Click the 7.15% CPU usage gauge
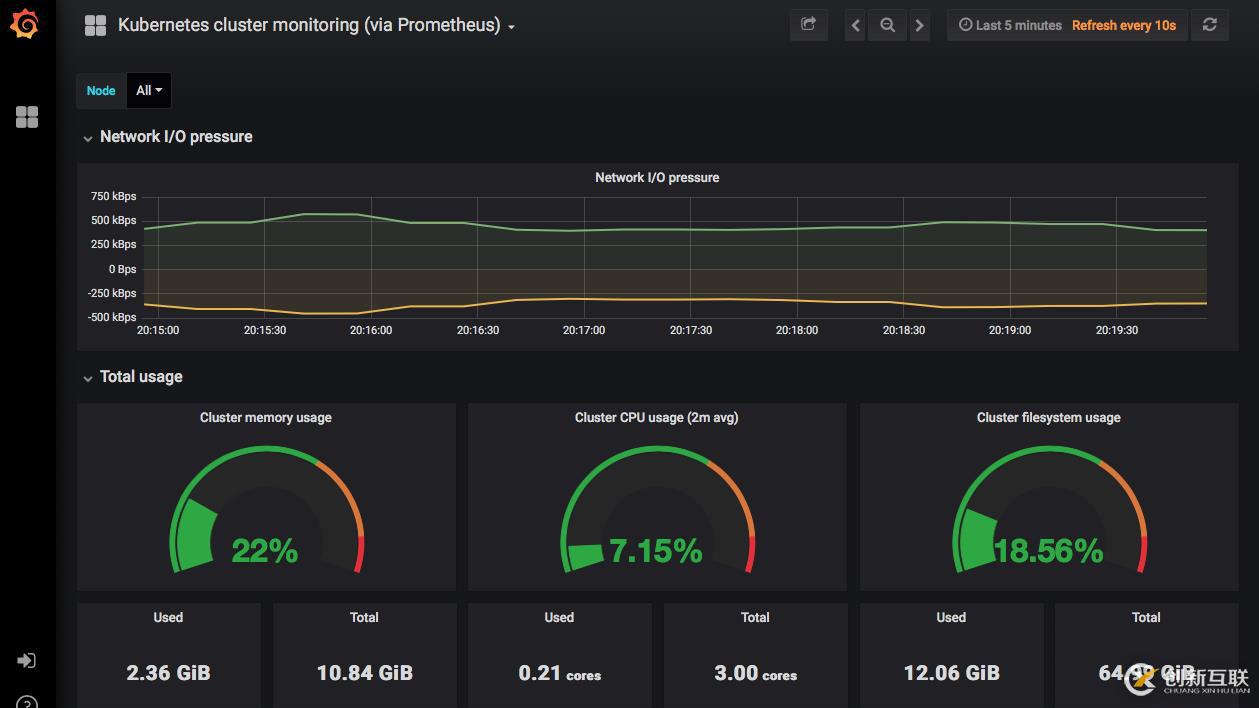The width and height of the screenshot is (1259, 708). (x=656, y=512)
